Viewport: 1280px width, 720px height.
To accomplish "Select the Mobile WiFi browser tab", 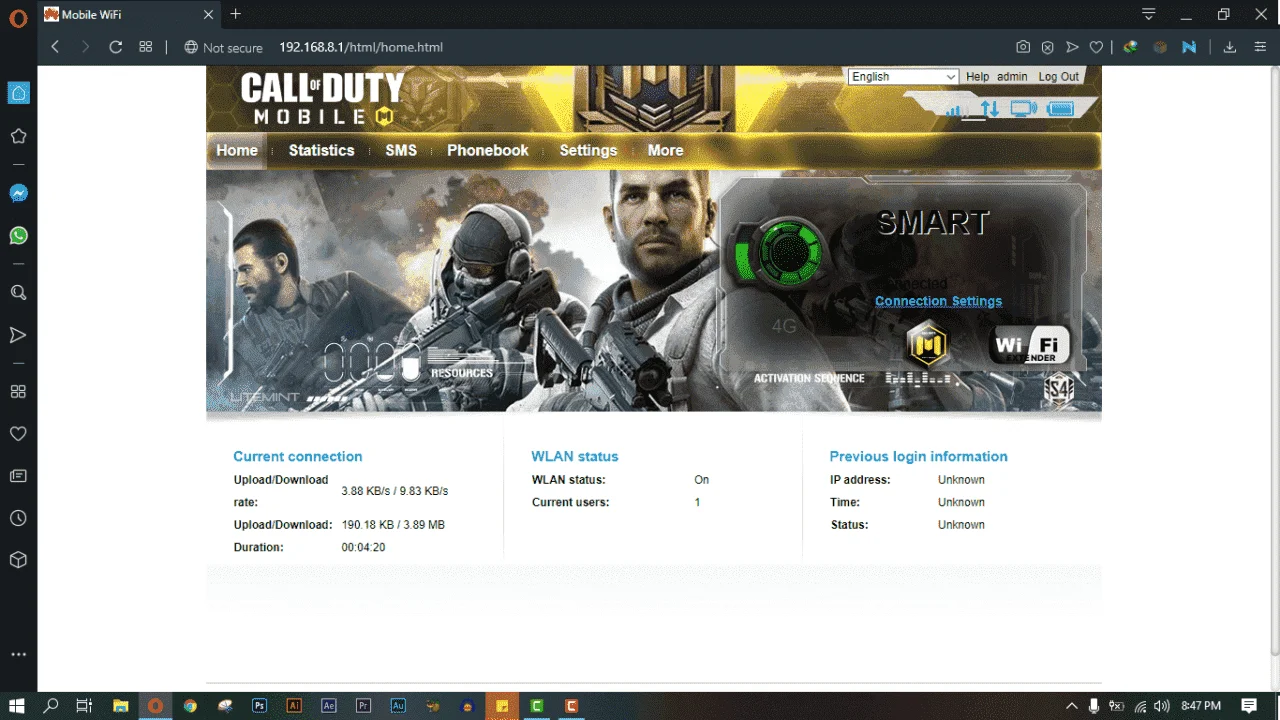I will coord(129,14).
